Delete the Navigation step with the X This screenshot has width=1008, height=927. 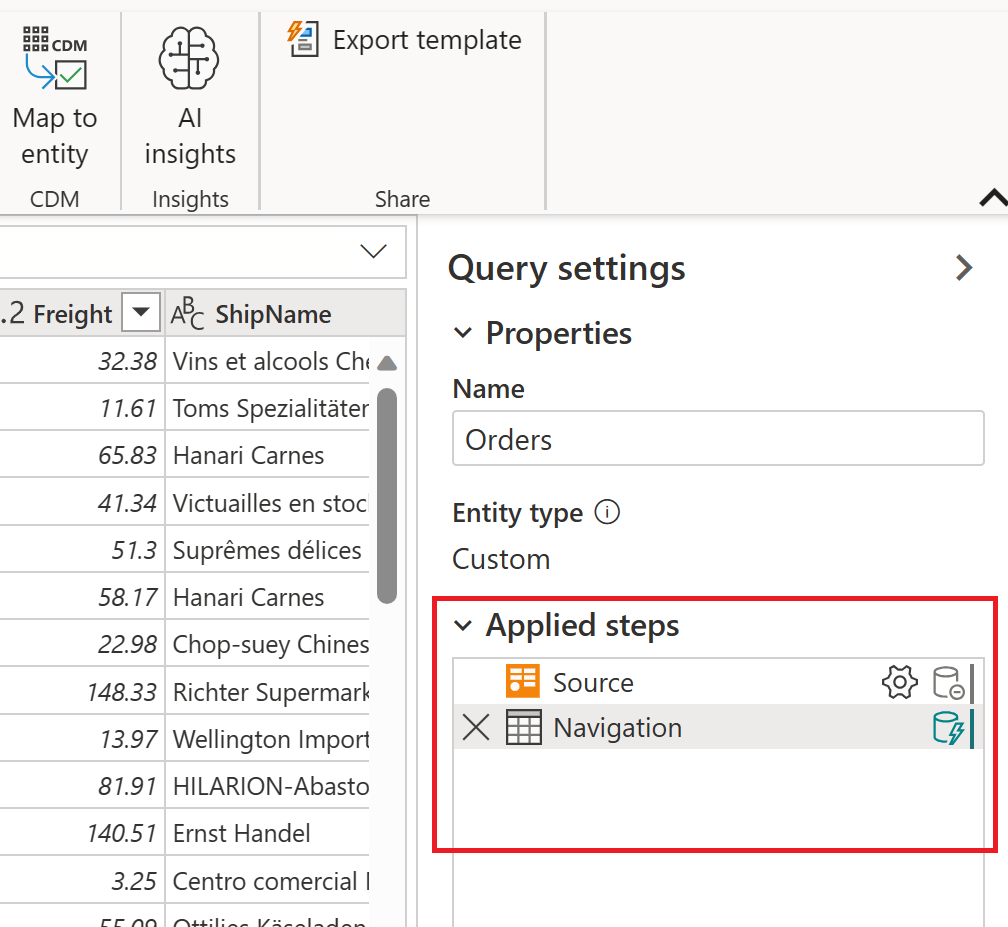[x=475, y=728]
